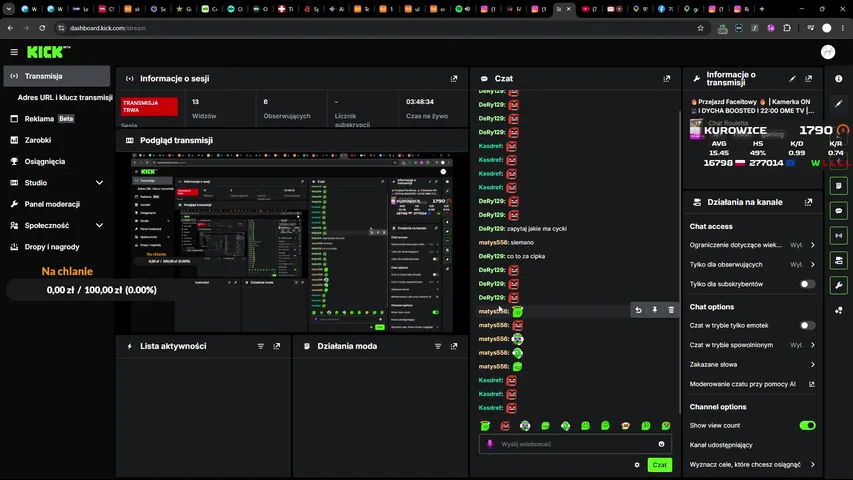Screen dimensions: 853x480
Task: Edit stream info with pencil icon
Action: (792, 79)
